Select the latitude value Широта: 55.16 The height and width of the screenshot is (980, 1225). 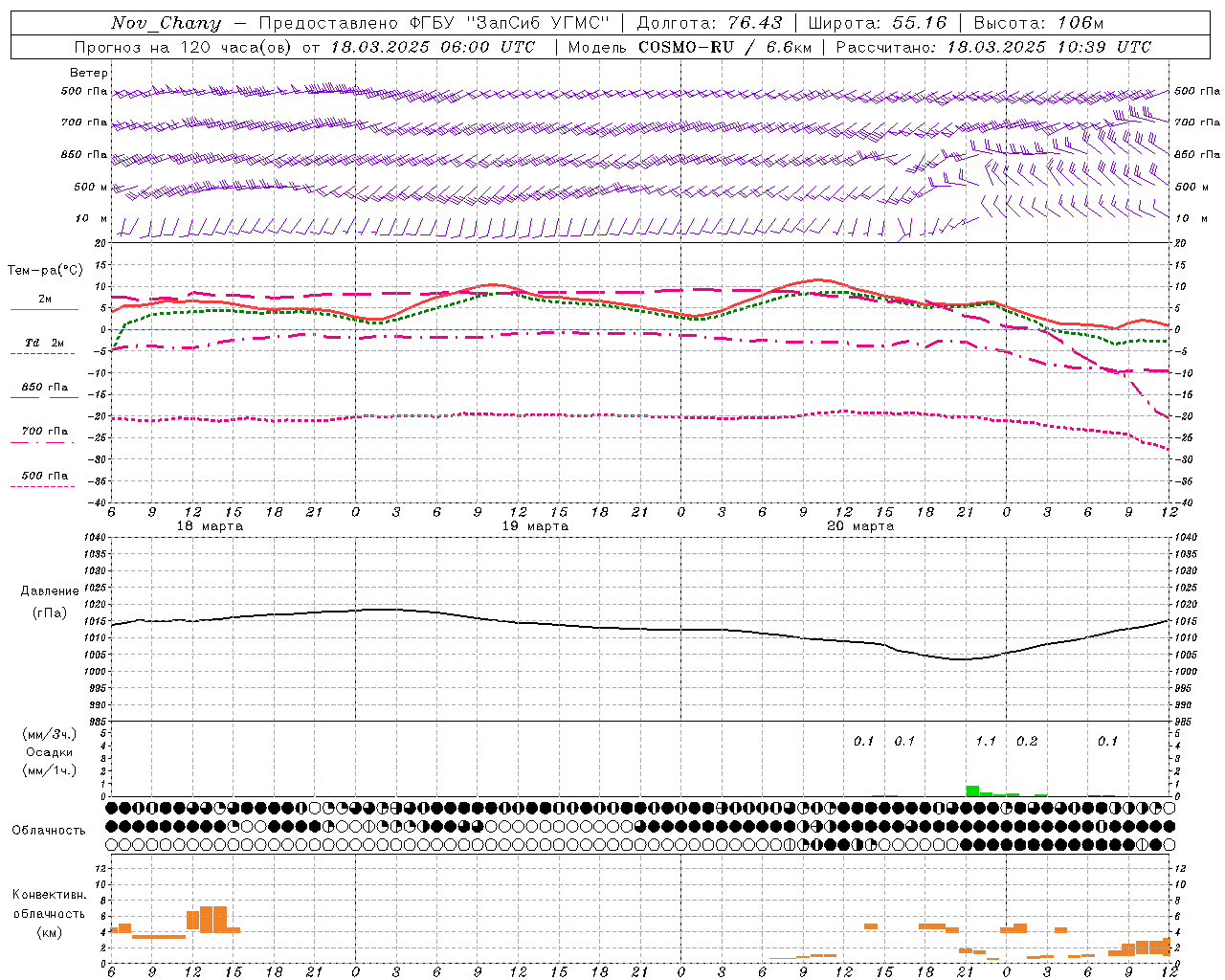pyautogui.click(x=878, y=23)
